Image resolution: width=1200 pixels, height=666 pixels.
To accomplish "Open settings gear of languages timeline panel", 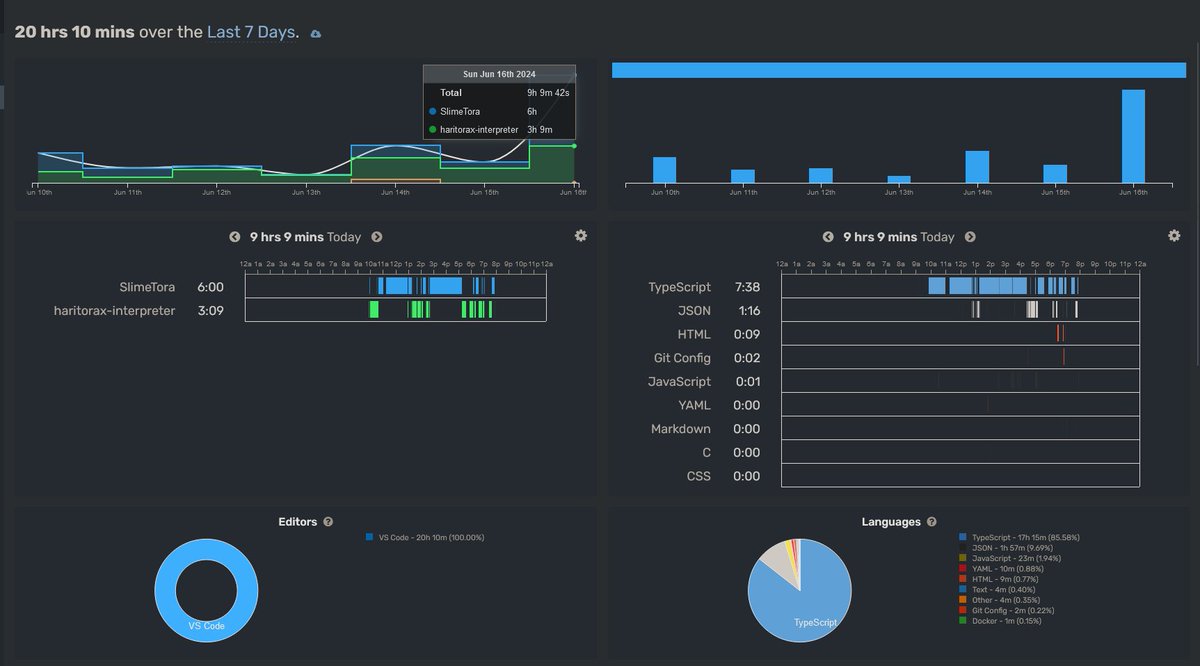I will (1174, 235).
